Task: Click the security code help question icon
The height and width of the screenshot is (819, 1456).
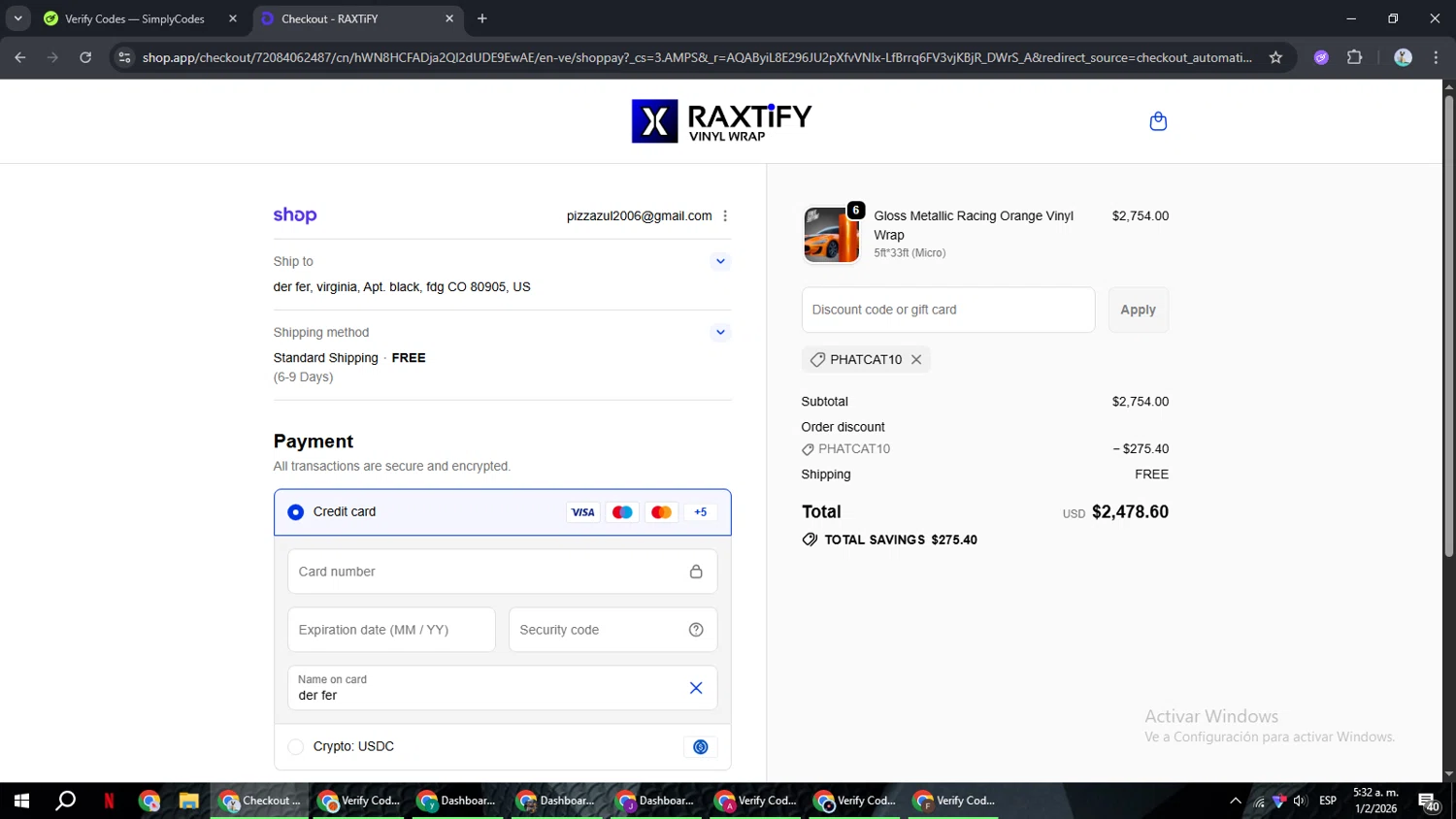Action: pos(696,630)
